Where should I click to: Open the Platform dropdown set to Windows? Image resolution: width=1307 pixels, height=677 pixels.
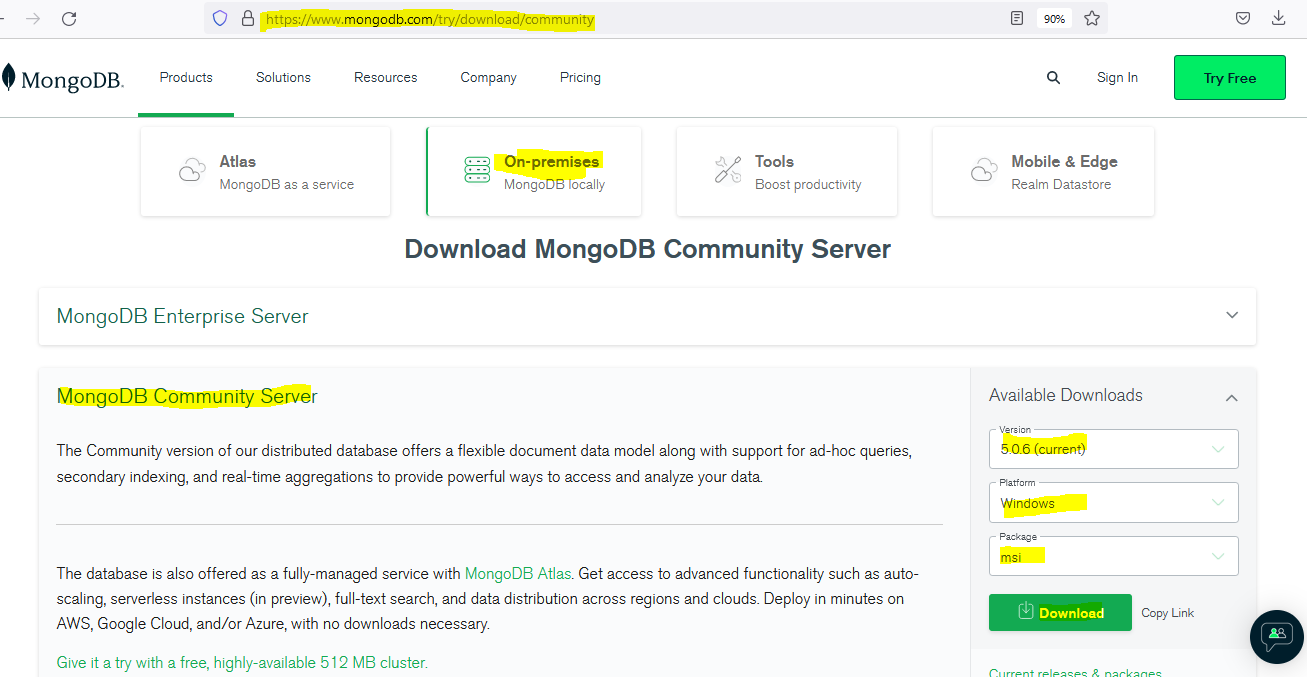pyautogui.click(x=1113, y=503)
